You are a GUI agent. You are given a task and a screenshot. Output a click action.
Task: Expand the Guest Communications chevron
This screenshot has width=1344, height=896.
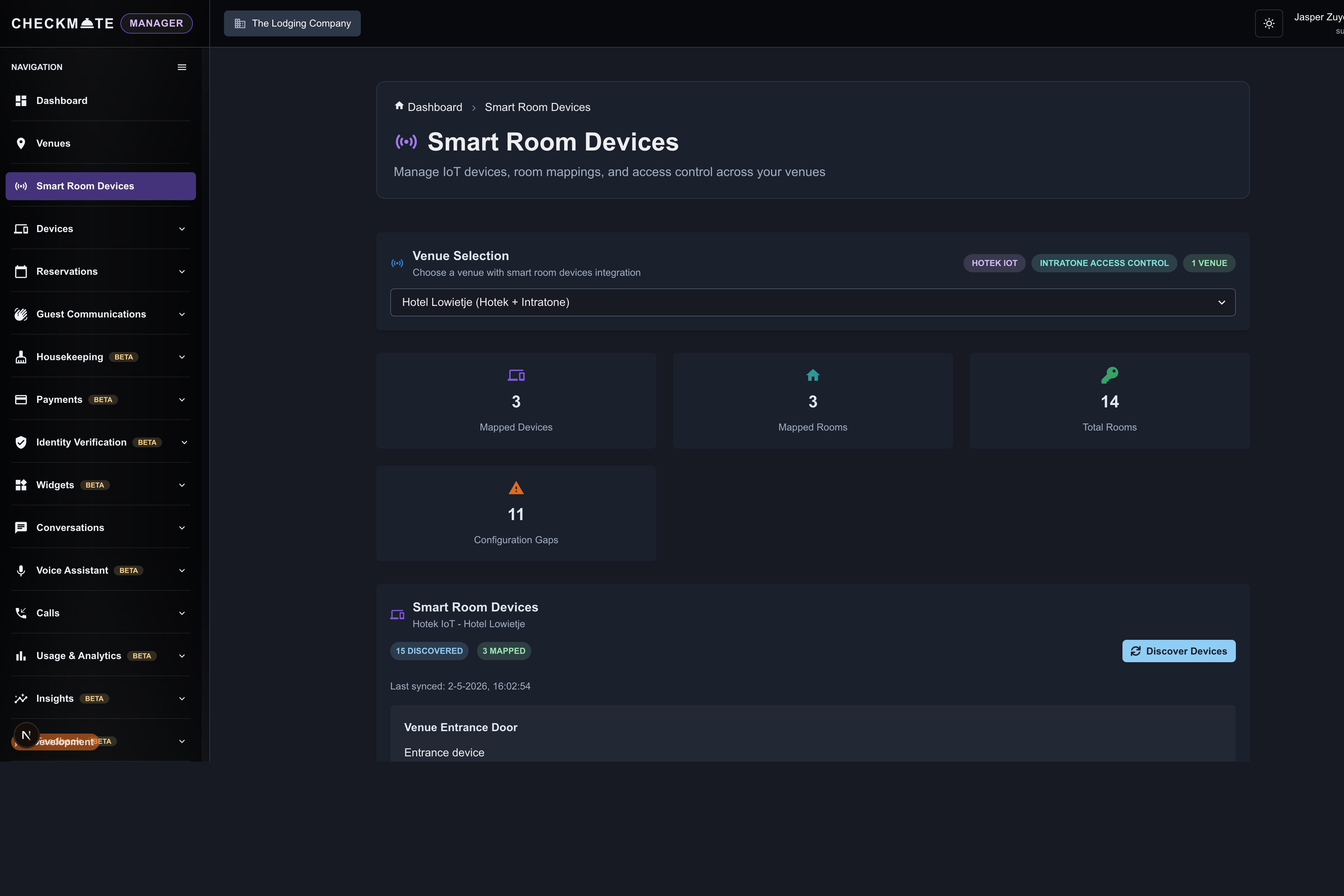pyautogui.click(x=182, y=314)
